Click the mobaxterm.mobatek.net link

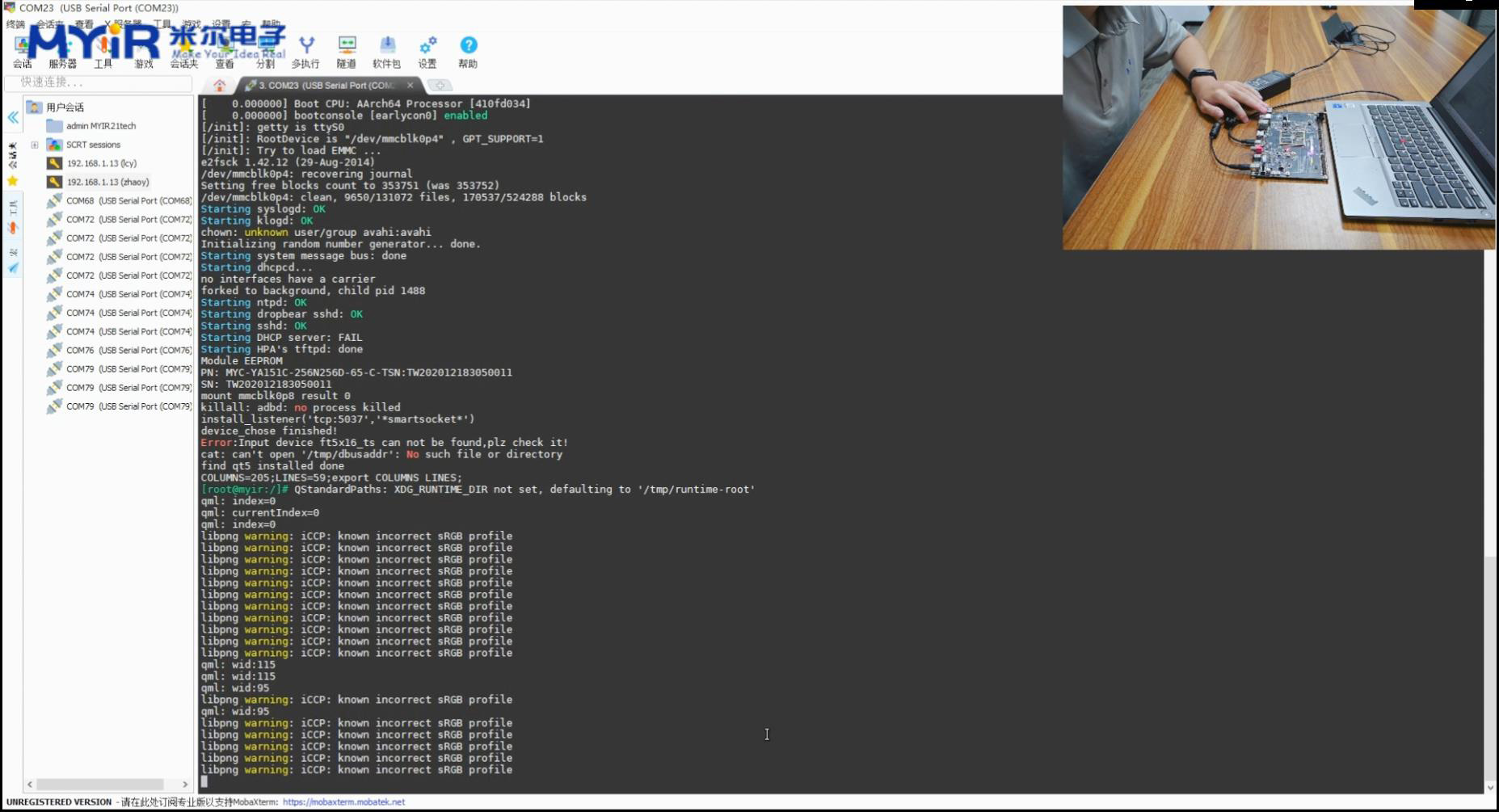tap(343, 802)
